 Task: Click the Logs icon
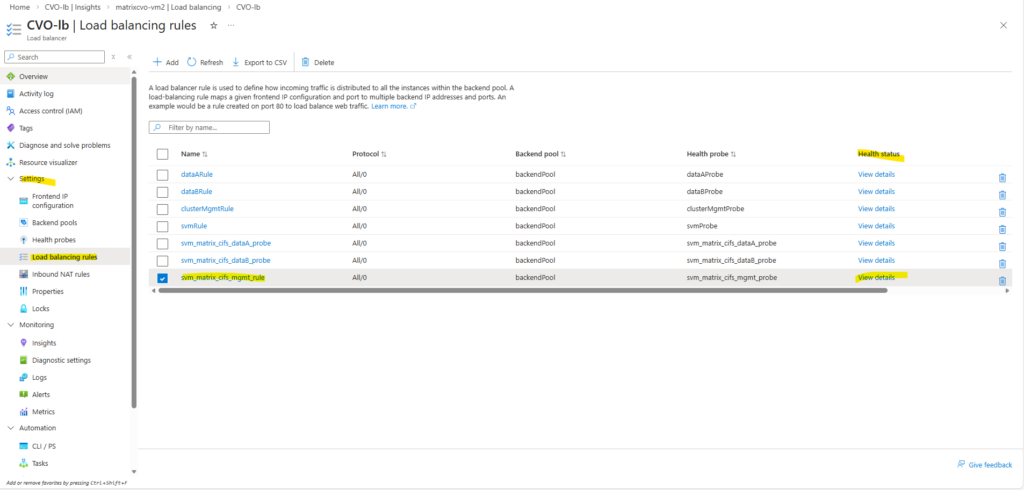coord(24,377)
